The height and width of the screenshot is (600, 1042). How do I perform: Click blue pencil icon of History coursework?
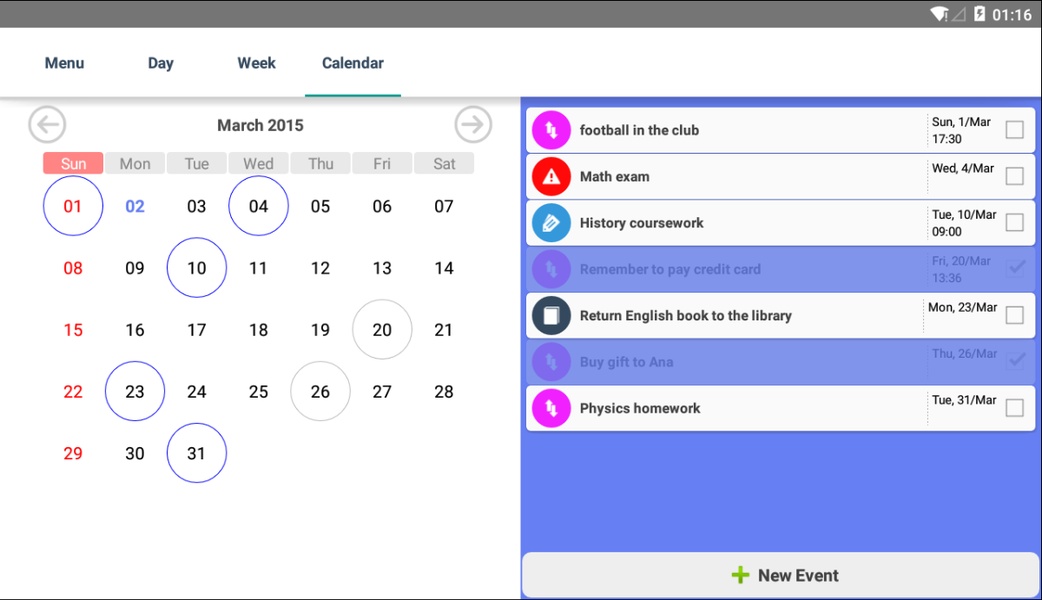[551, 223]
